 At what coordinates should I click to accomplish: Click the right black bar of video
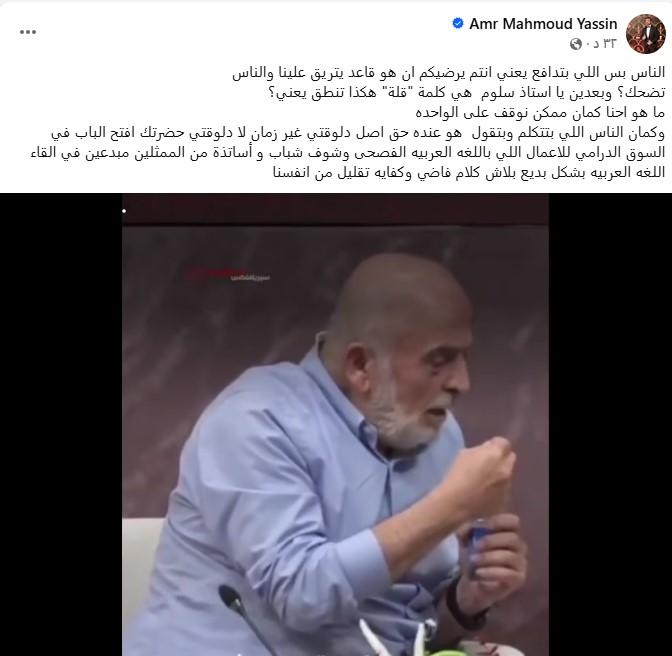(x=610, y=424)
